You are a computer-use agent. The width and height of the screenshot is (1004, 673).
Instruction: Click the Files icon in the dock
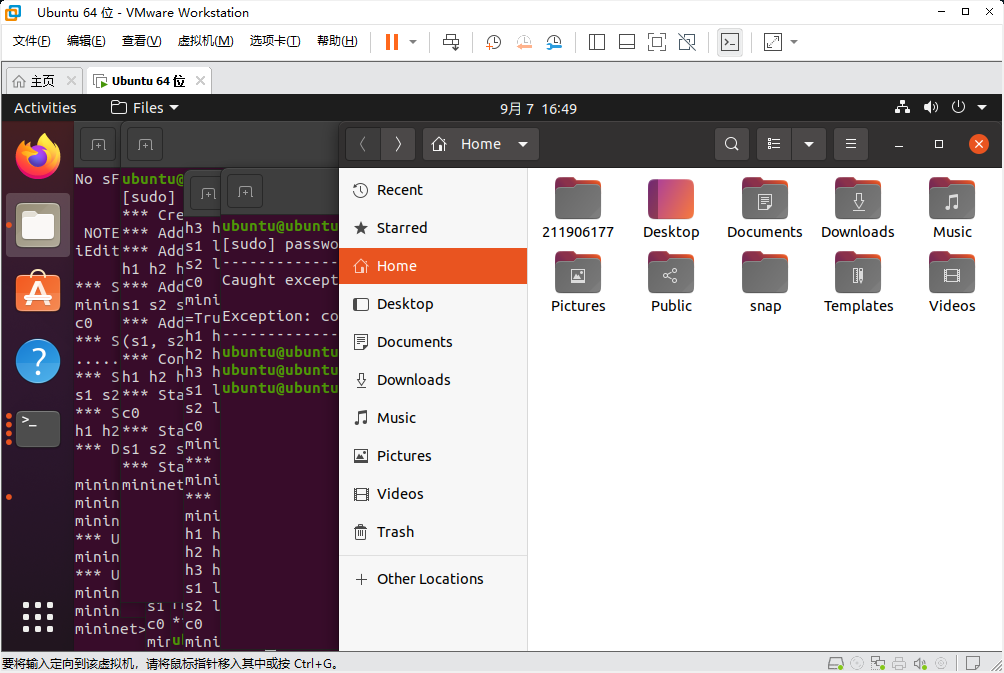click(x=38, y=225)
